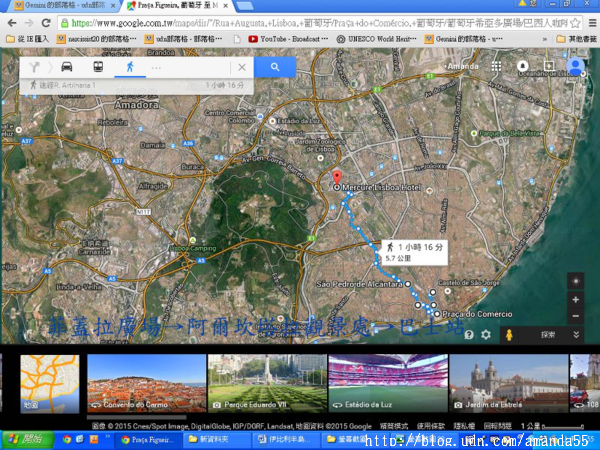Click the blue search button
600x450 pixels.
pos(275,67)
